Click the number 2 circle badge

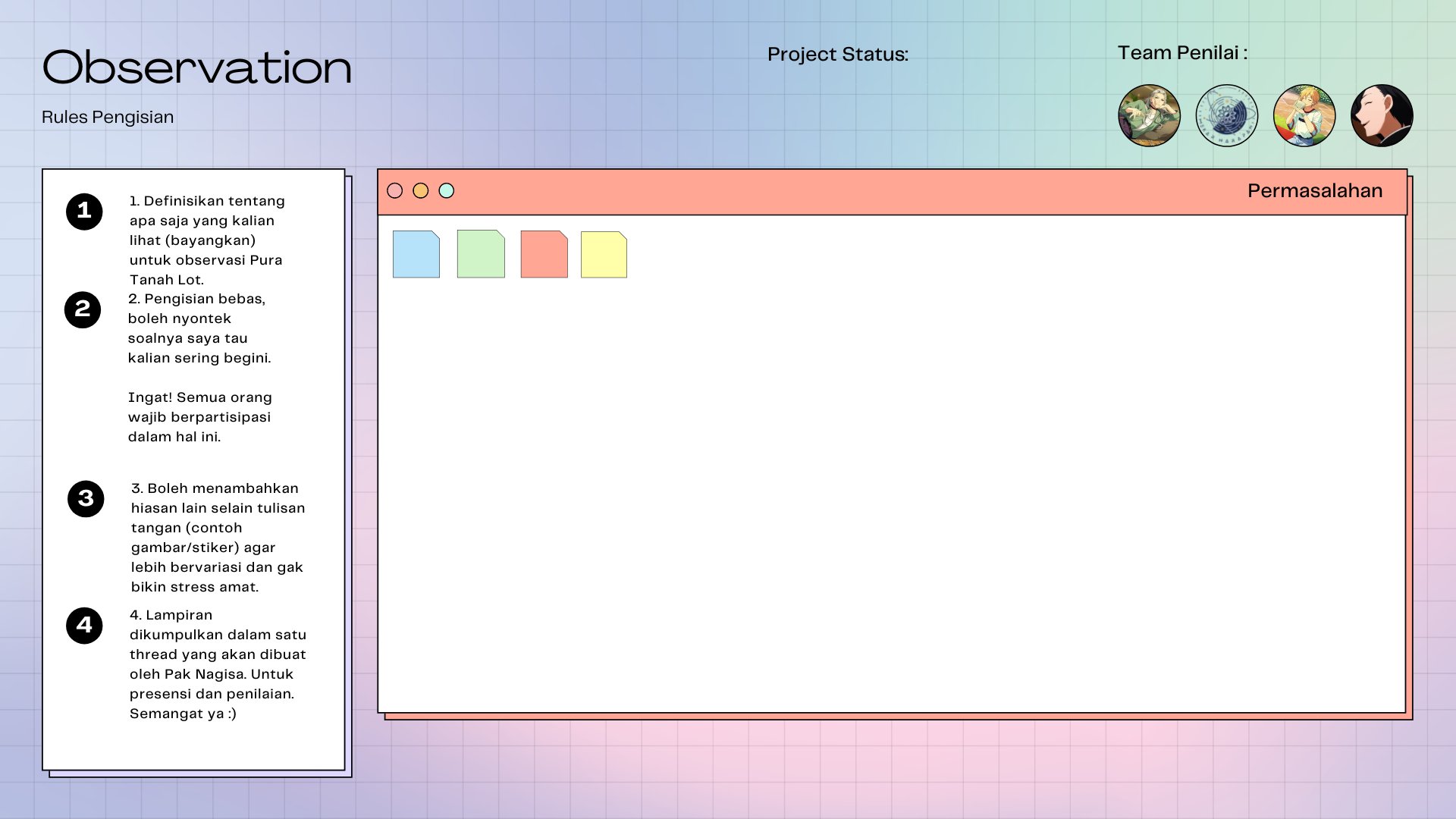tap(83, 309)
